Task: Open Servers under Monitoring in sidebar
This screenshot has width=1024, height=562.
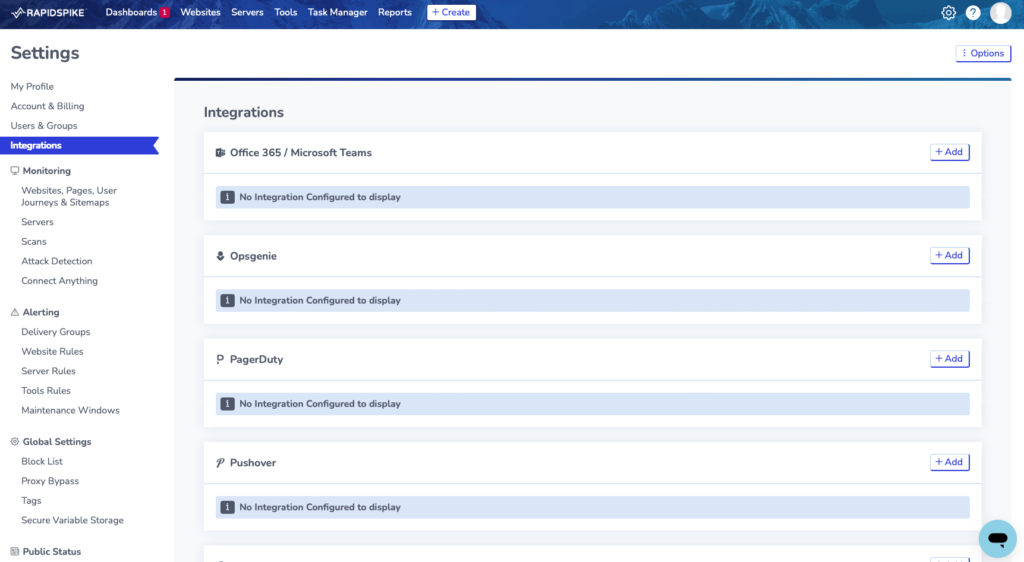Action: 37,222
